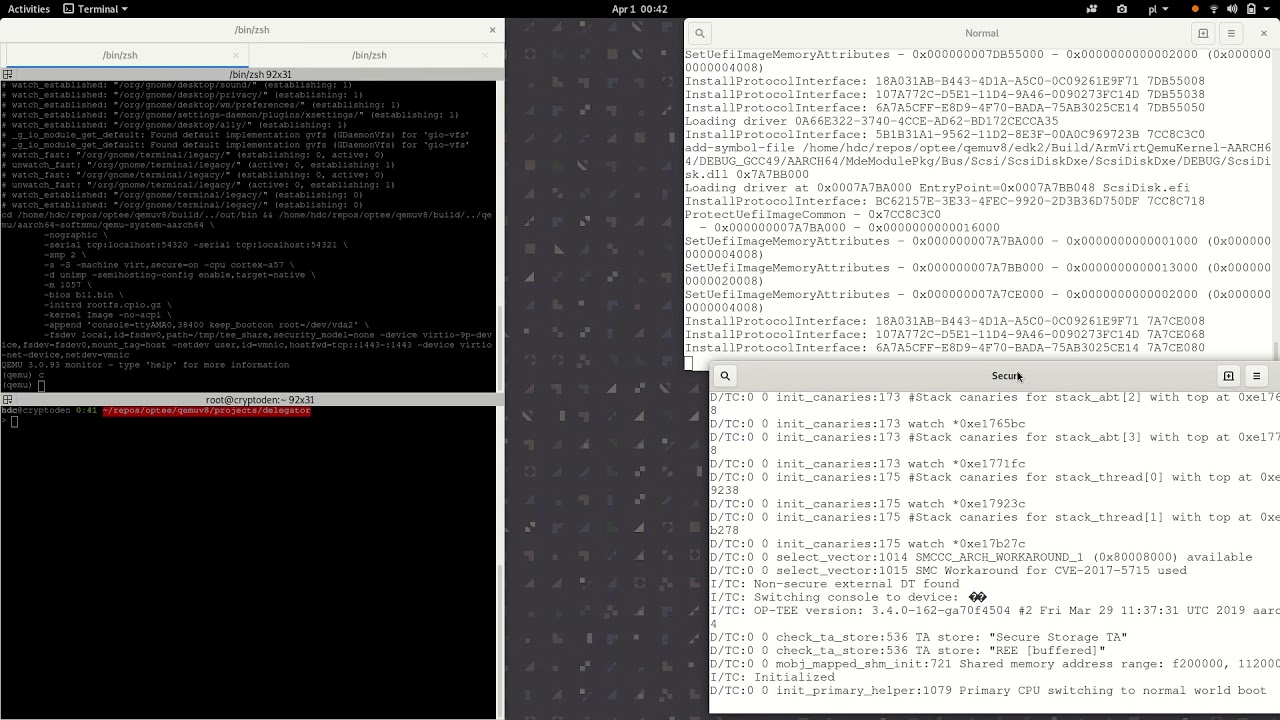The width and height of the screenshot is (1280, 720).
Task: Click the 'ProtectUefiImageCommon' line in Normal window
Action: coord(812,214)
